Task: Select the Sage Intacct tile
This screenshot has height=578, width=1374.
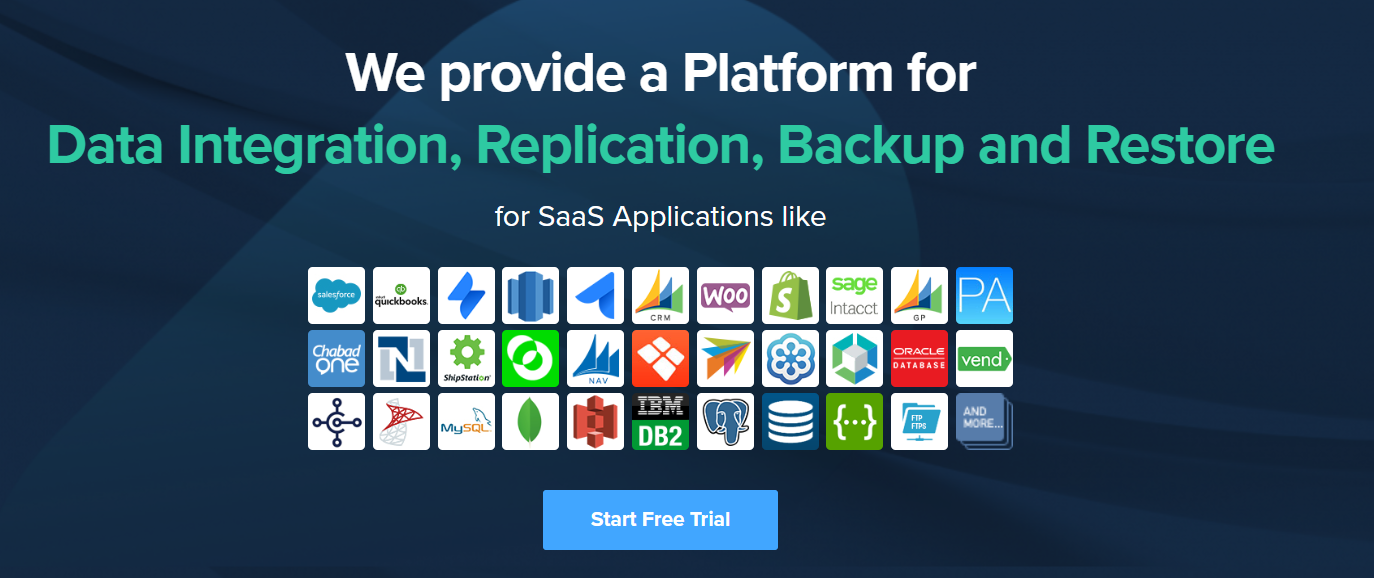Action: coord(854,295)
